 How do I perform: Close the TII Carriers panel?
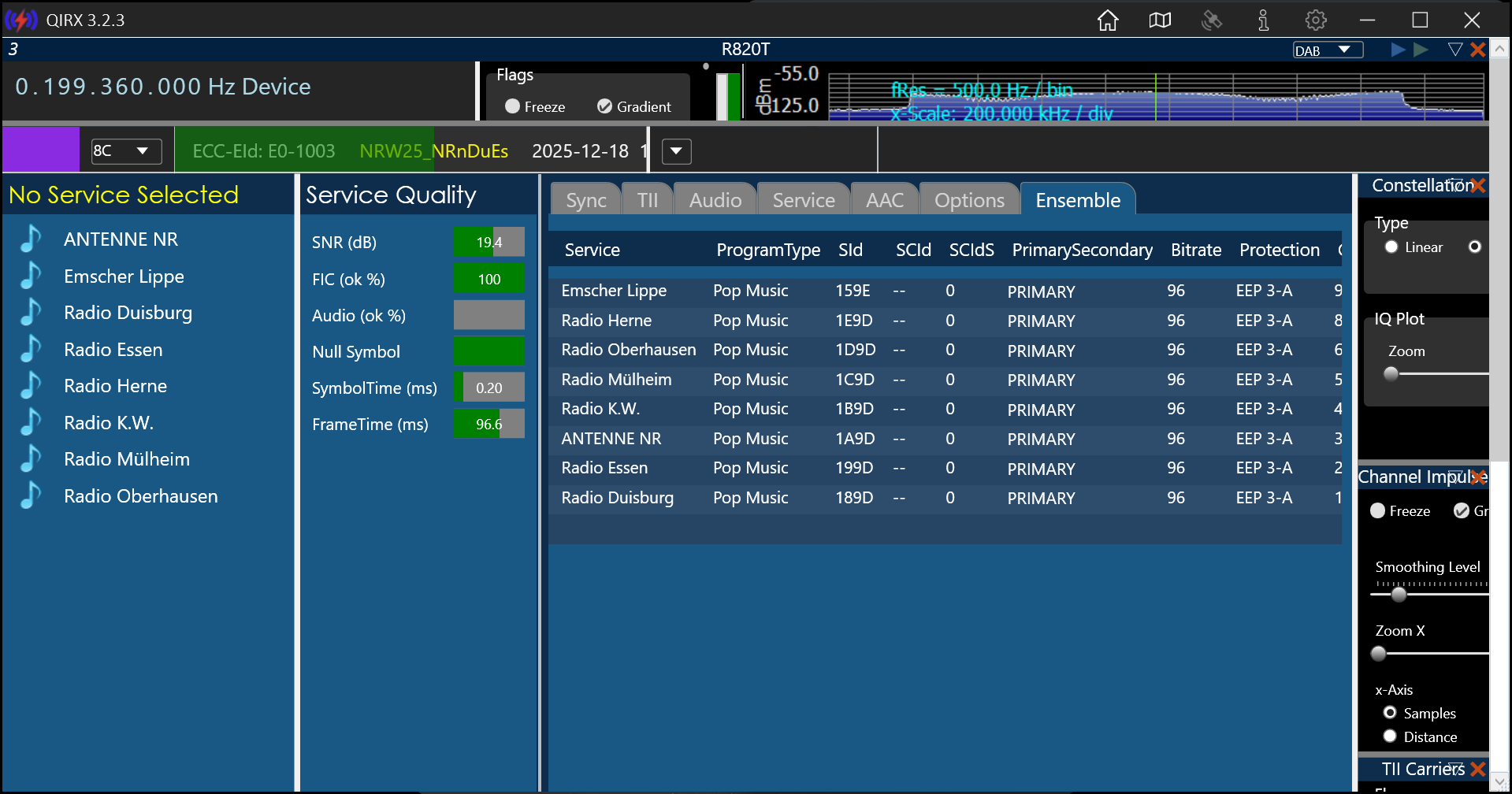click(1478, 769)
